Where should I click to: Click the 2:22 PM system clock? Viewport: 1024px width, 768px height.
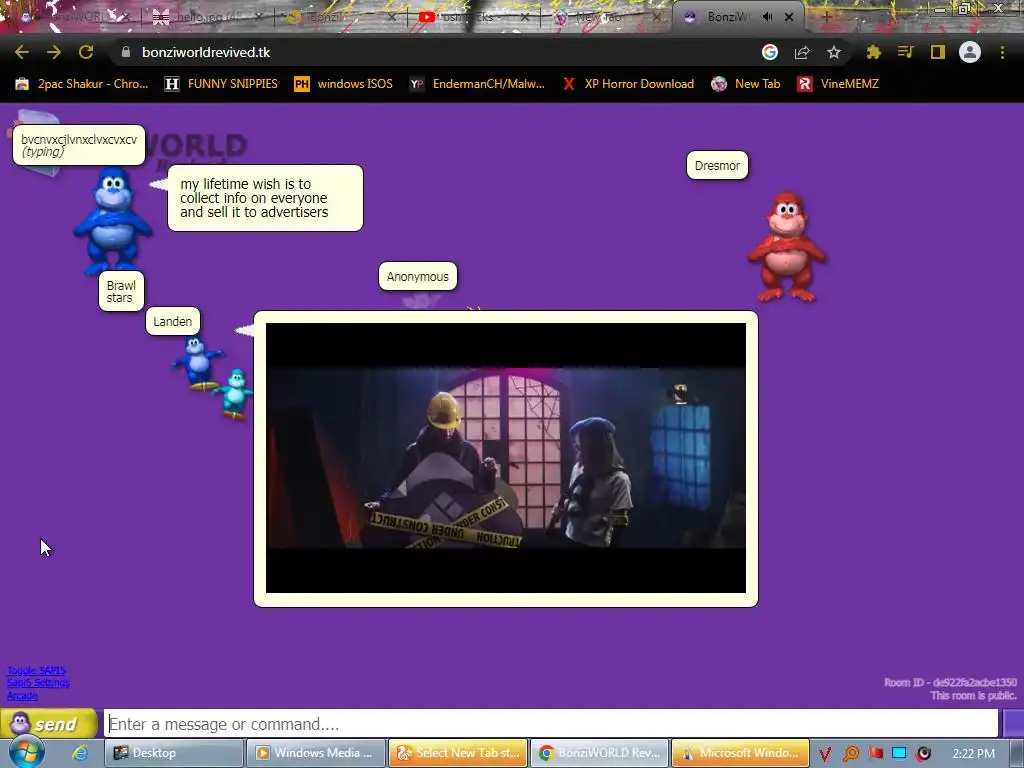[x=974, y=754]
